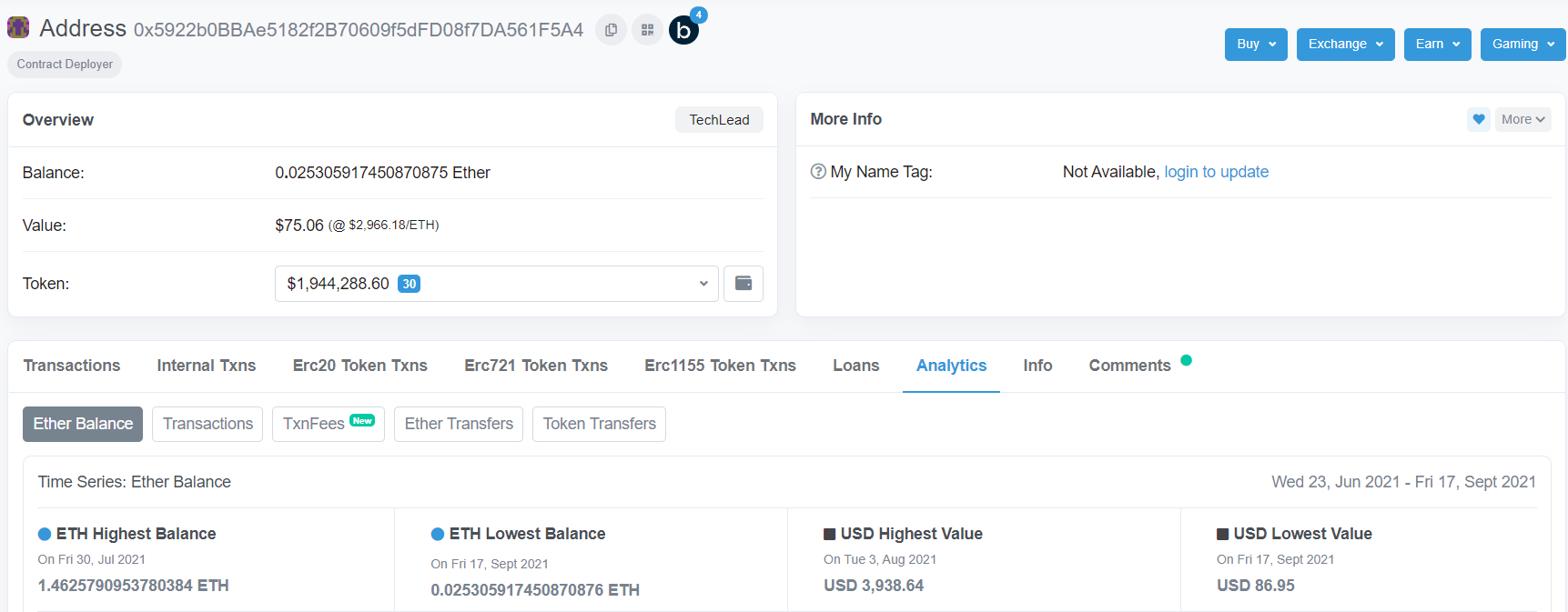1568x612 pixels.
Task: Toggle the USD Lowest Value legend square
Action: (x=1223, y=534)
